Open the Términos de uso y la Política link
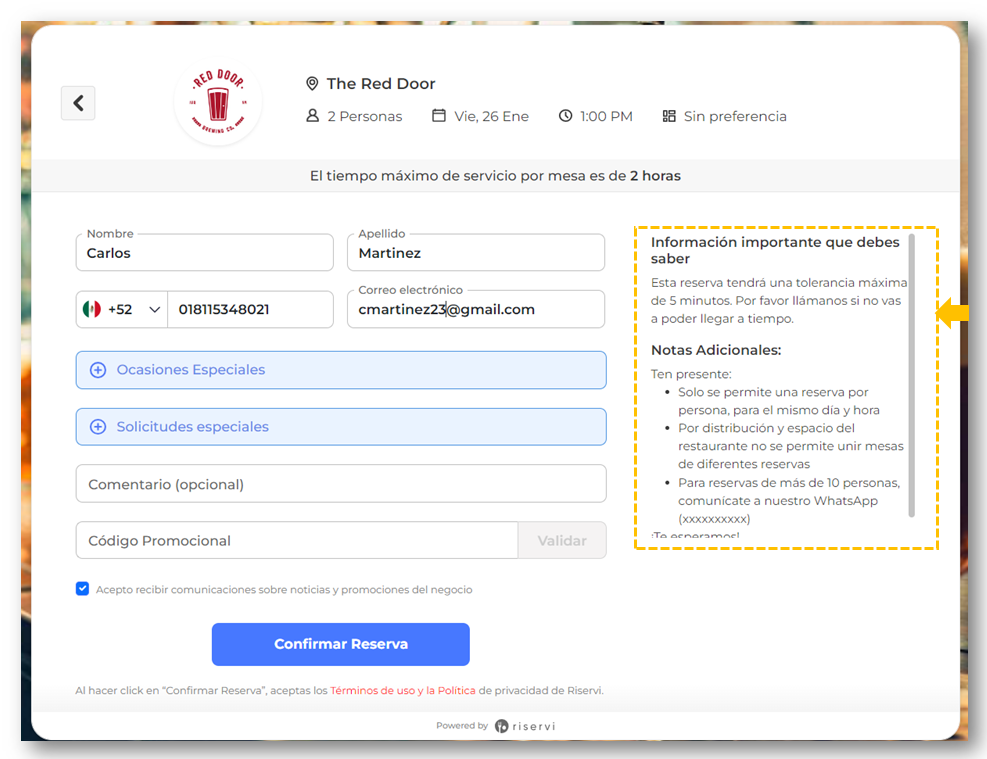This screenshot has width=987, height=759. pyautogui.click(x=403, y=690)
